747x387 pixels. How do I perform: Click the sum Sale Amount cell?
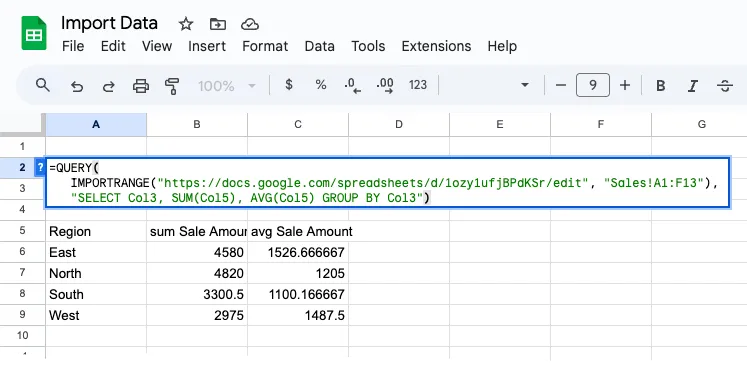click(197, 231)
